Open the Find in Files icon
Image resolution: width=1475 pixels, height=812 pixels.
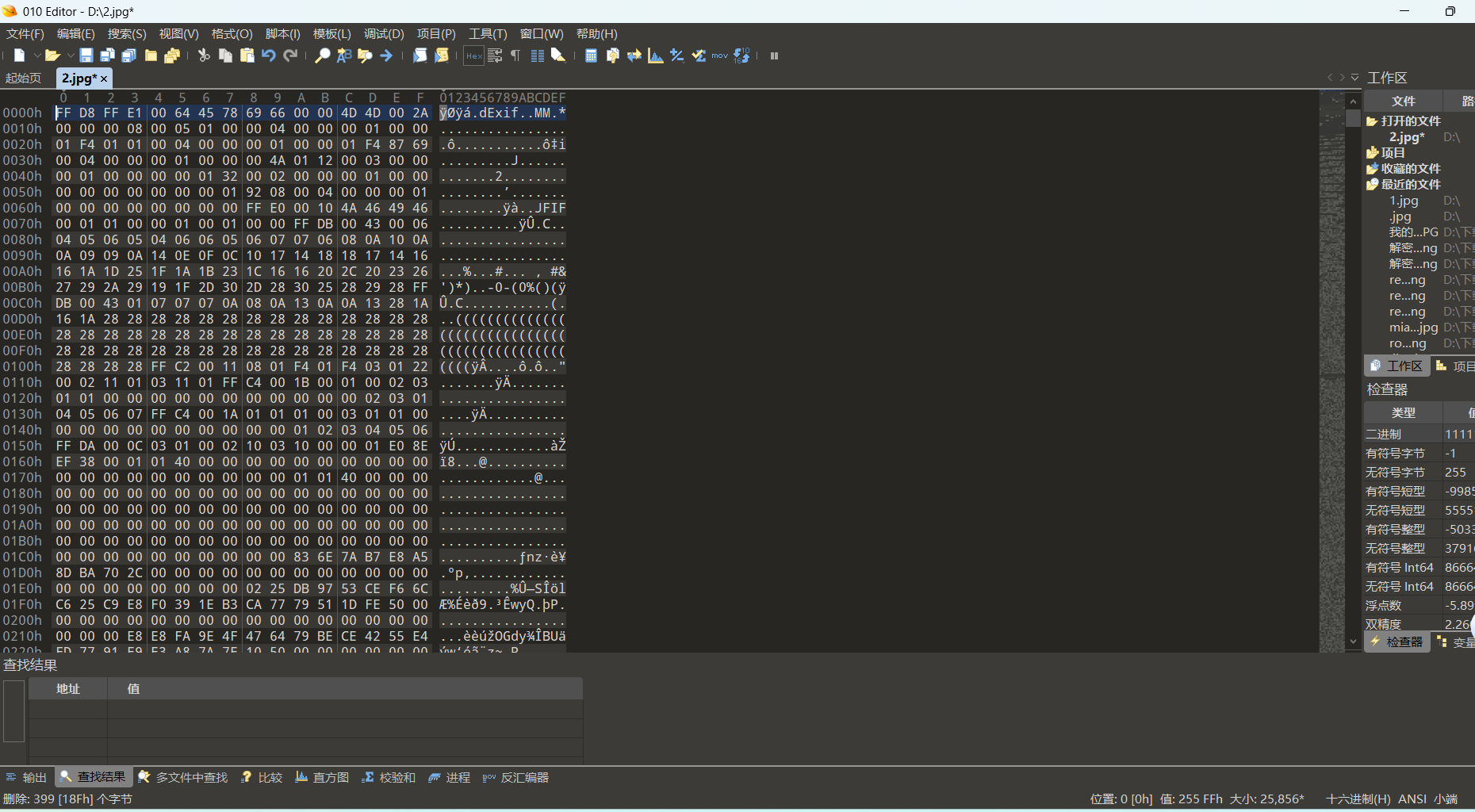pos(365,56)
